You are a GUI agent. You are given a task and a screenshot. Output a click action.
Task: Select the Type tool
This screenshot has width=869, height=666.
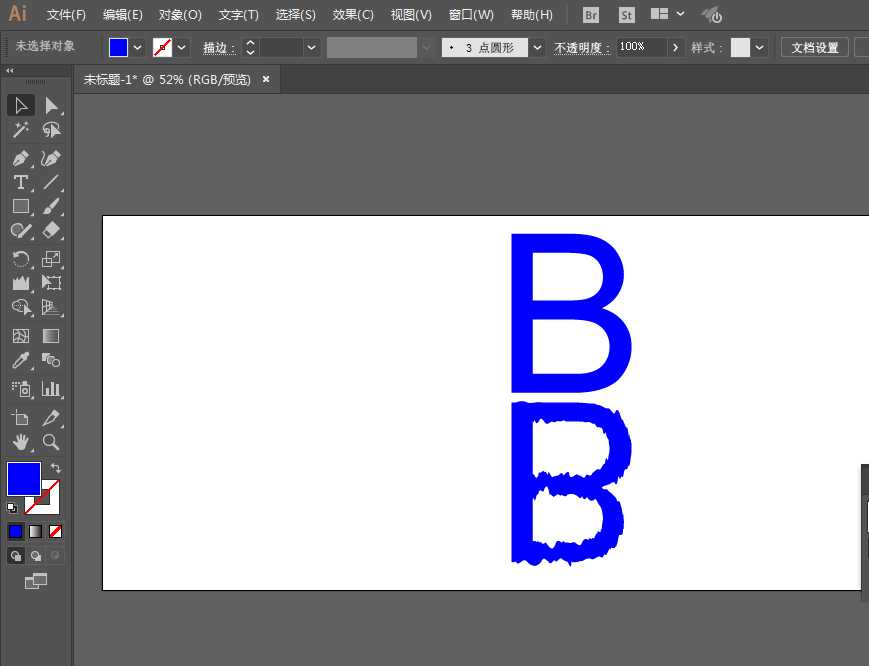pyautogui.click(x=20, y=182)
